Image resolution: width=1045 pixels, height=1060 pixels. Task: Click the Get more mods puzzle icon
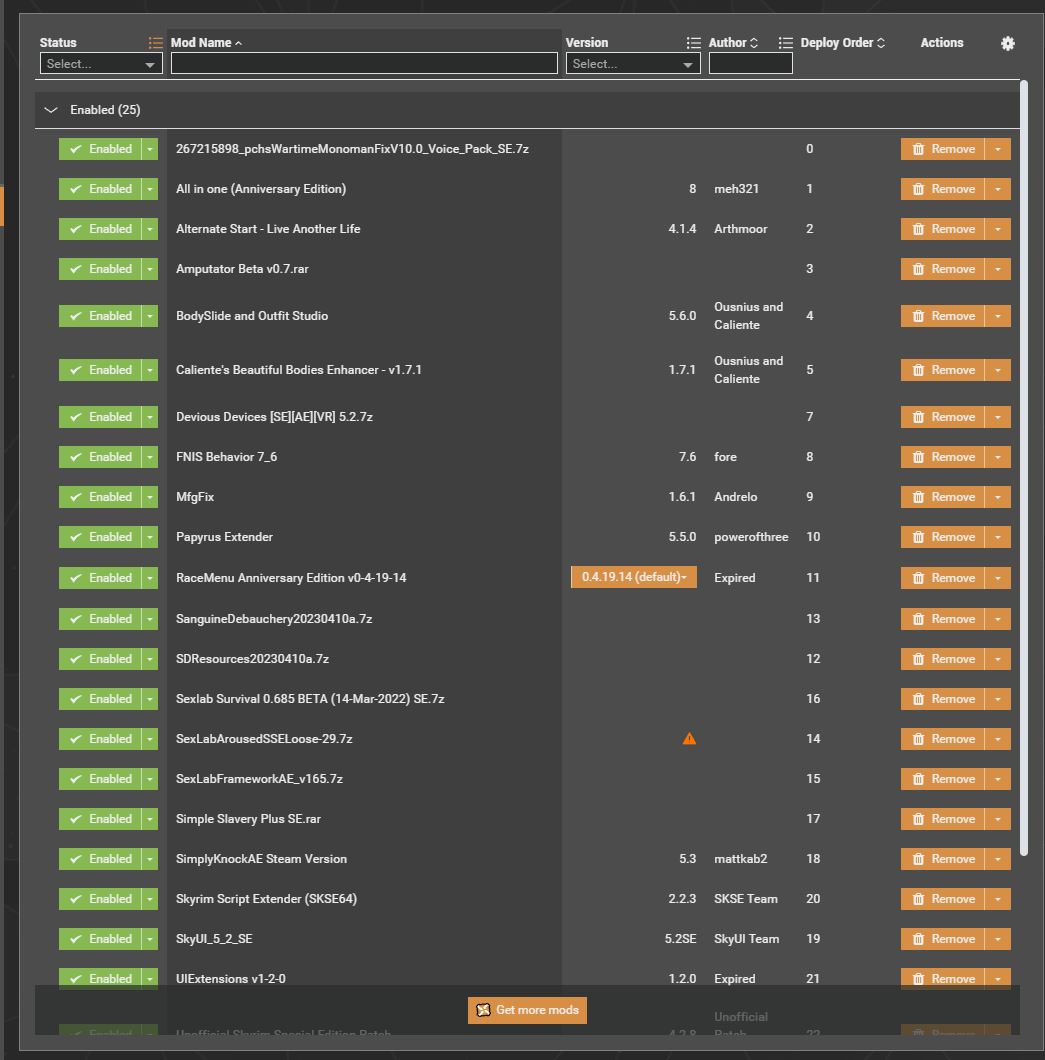tap(483, 1010)
